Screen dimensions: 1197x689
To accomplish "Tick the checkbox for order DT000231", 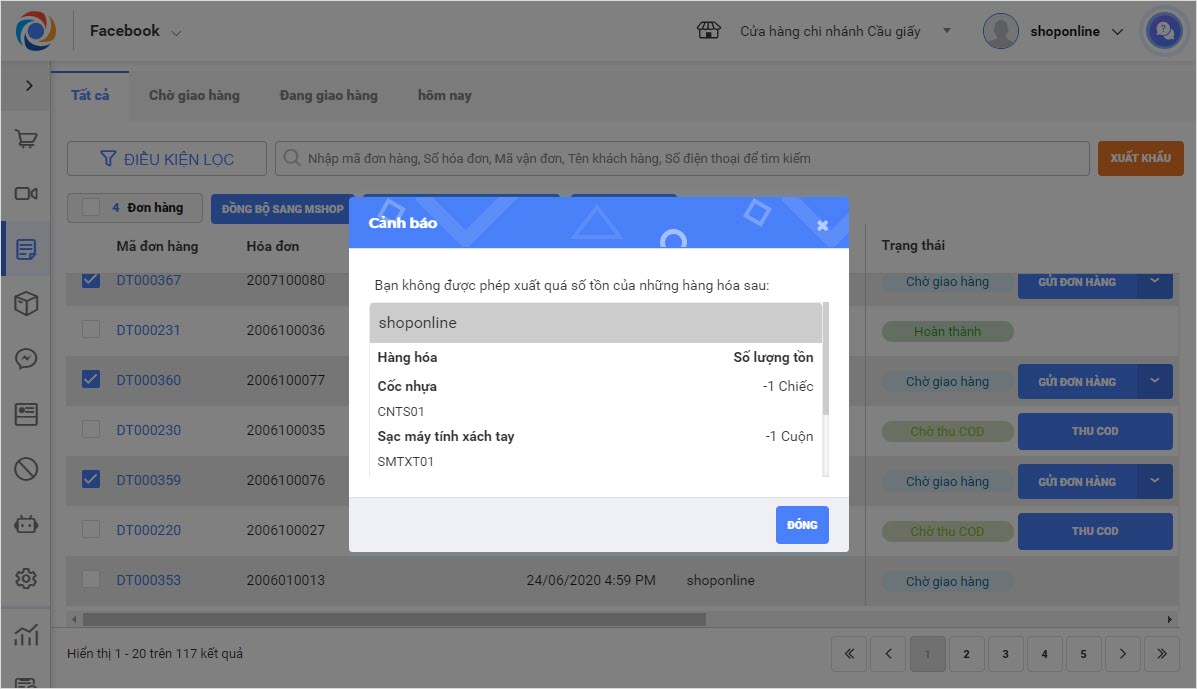I will [x=91, y=330].
